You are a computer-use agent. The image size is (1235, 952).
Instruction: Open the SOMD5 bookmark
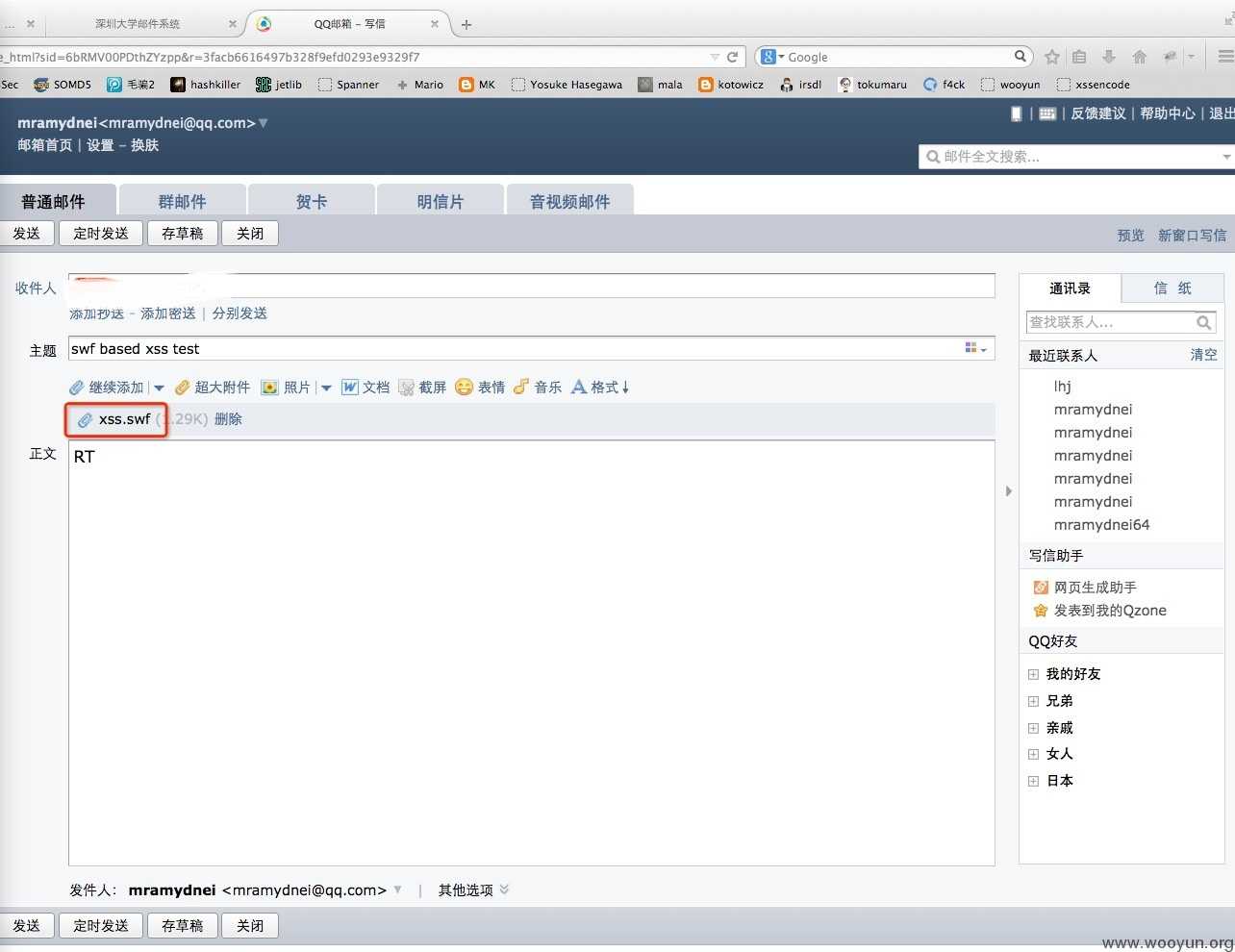pyautogui.click(x=62, y=85)
